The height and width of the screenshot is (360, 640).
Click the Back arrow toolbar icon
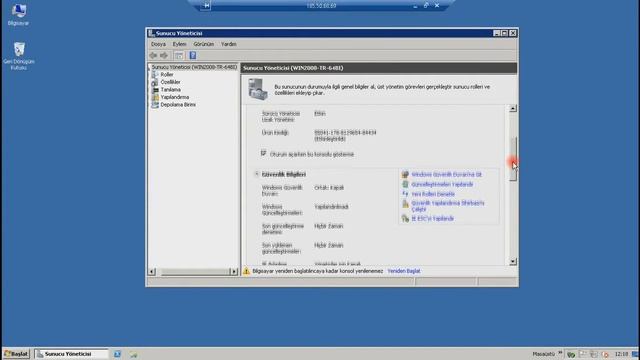(153, 56)
